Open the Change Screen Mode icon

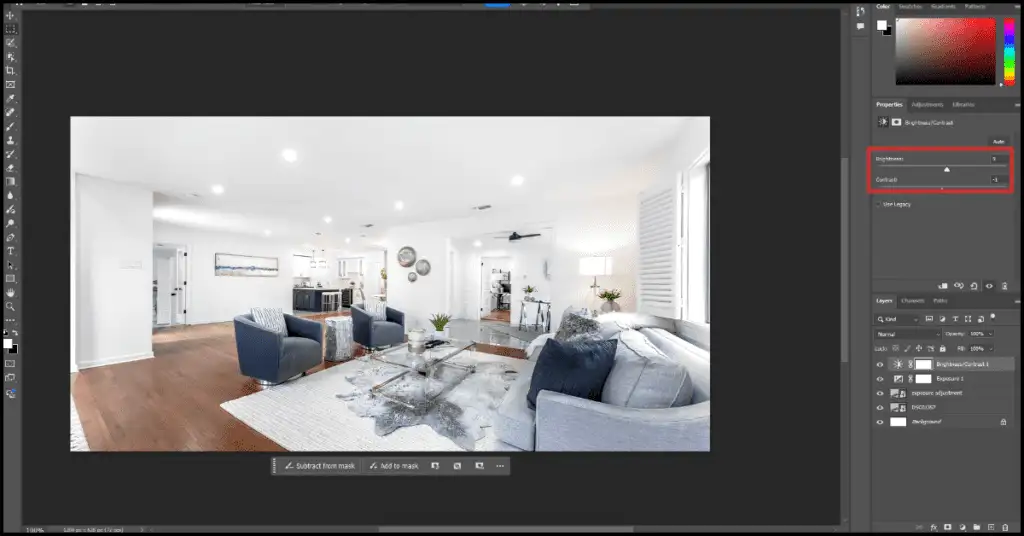[x=10, y=378]
